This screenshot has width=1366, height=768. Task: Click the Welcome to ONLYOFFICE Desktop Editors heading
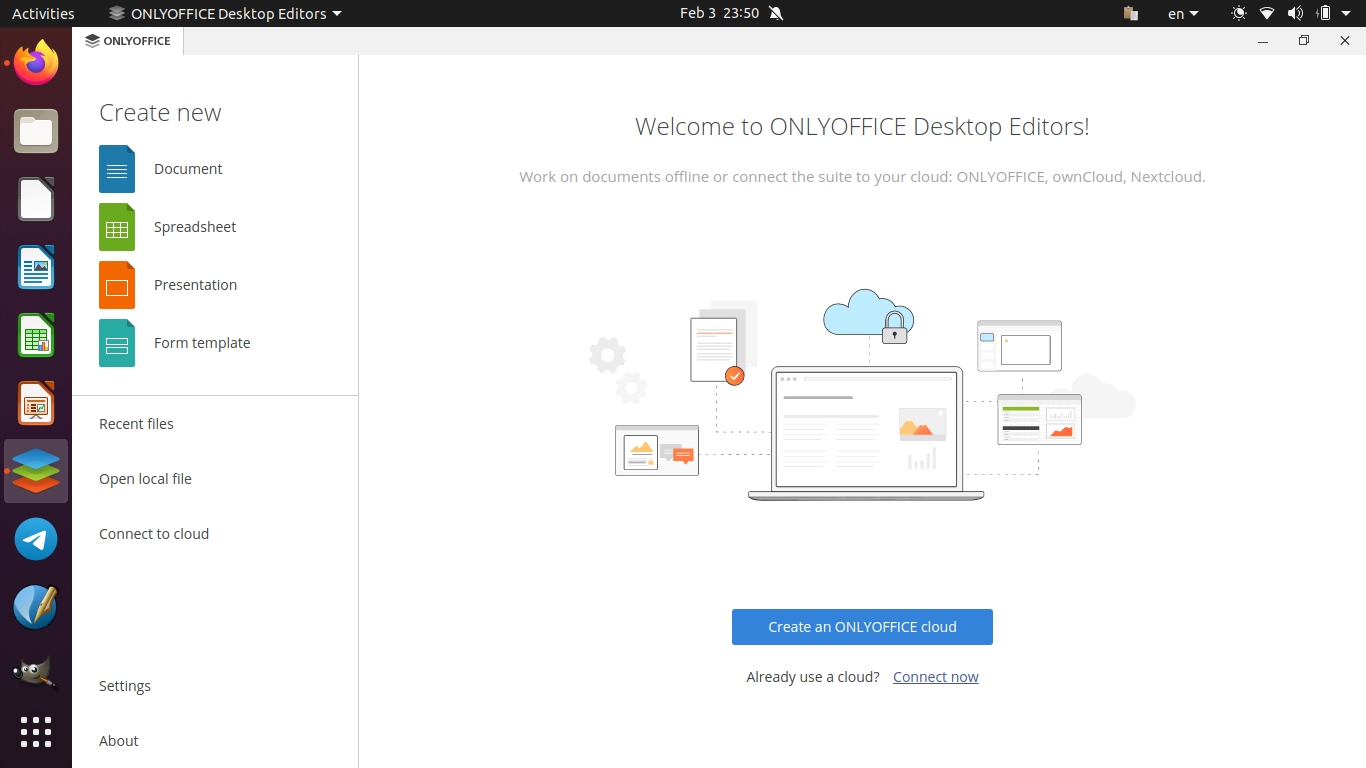[862, 127]
